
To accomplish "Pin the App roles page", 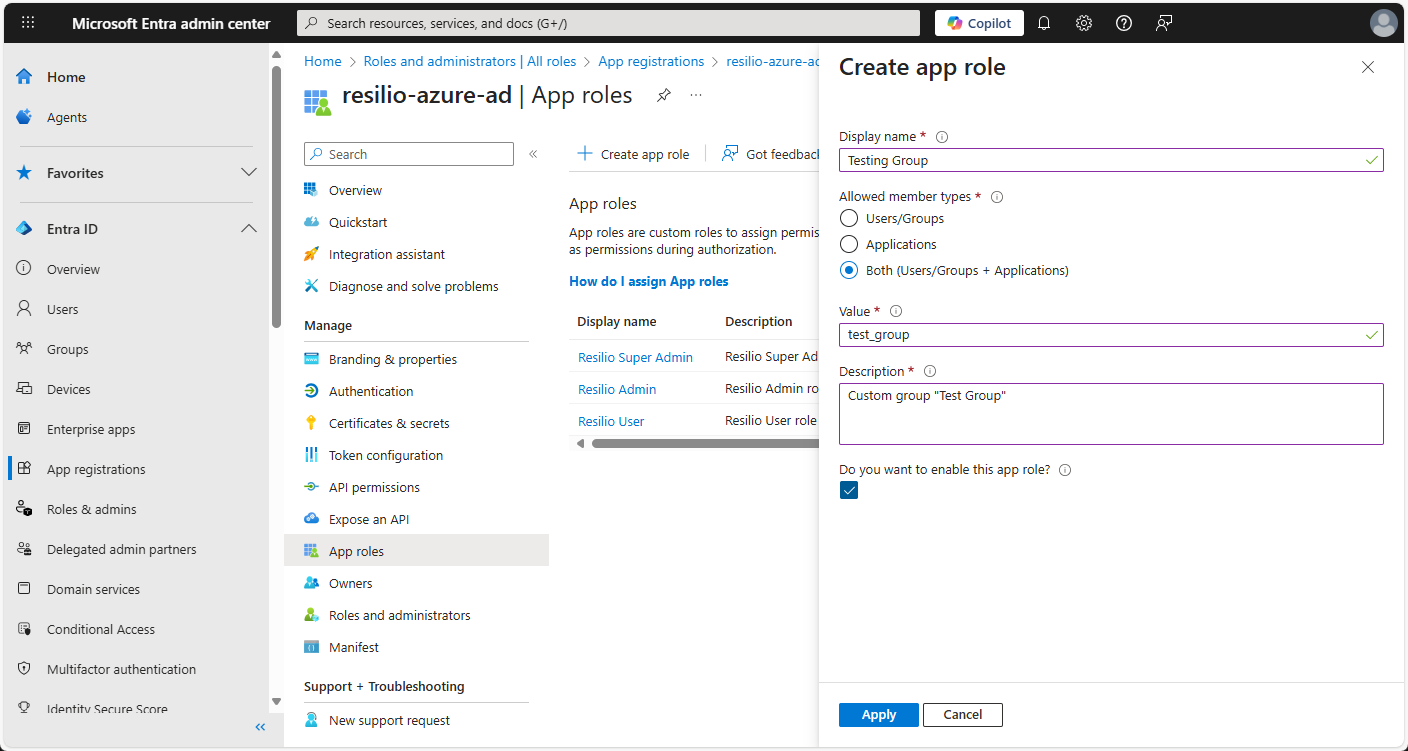I will (663, 95).
